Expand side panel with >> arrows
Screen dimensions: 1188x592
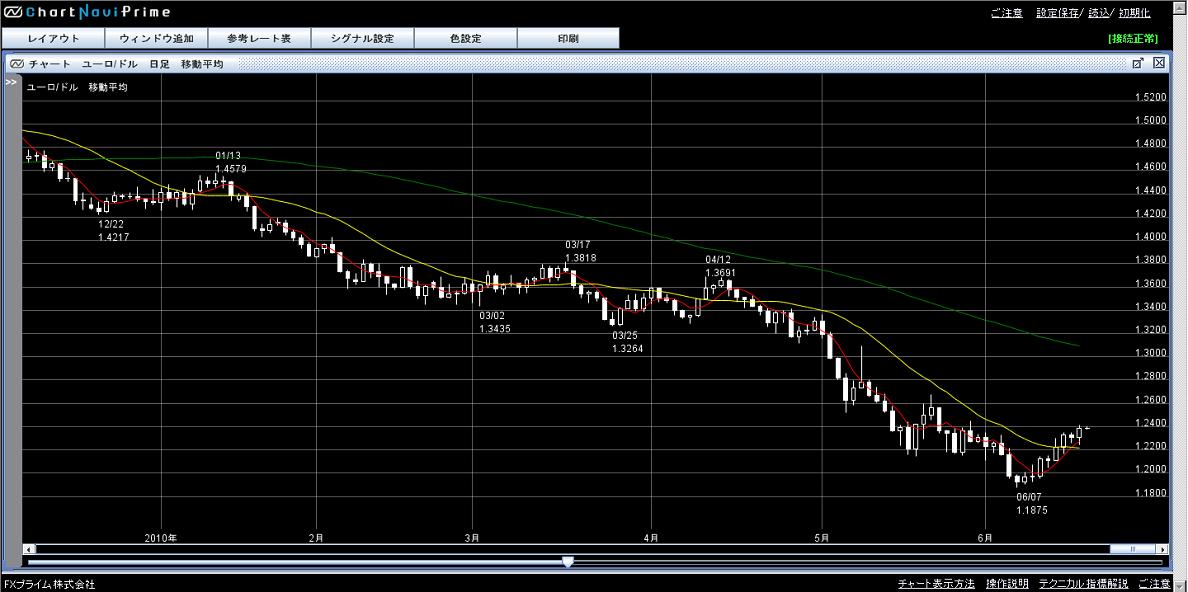point(11,83)
